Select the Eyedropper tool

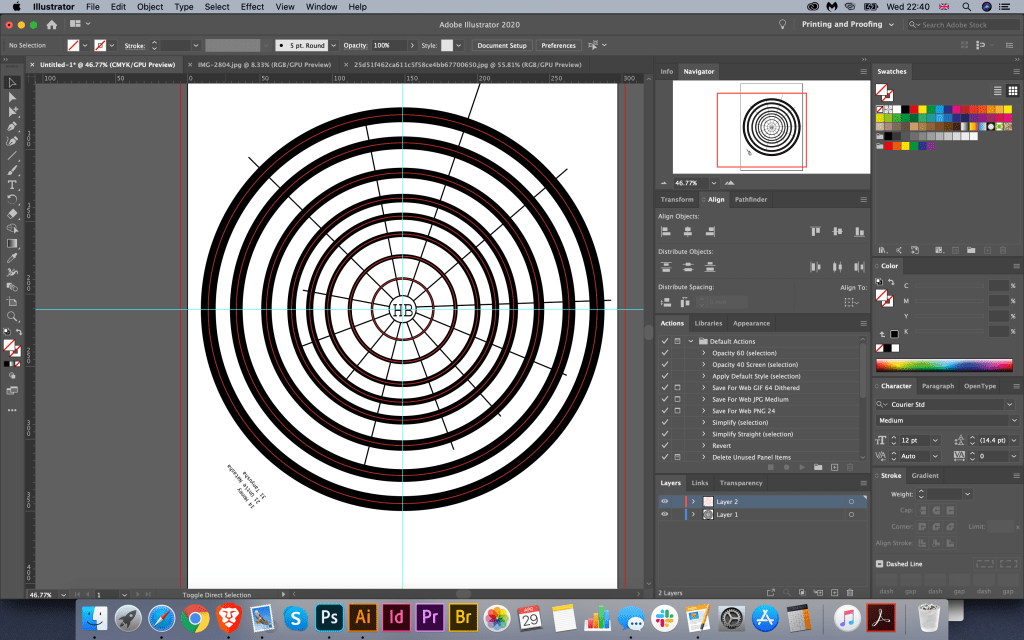12,258
